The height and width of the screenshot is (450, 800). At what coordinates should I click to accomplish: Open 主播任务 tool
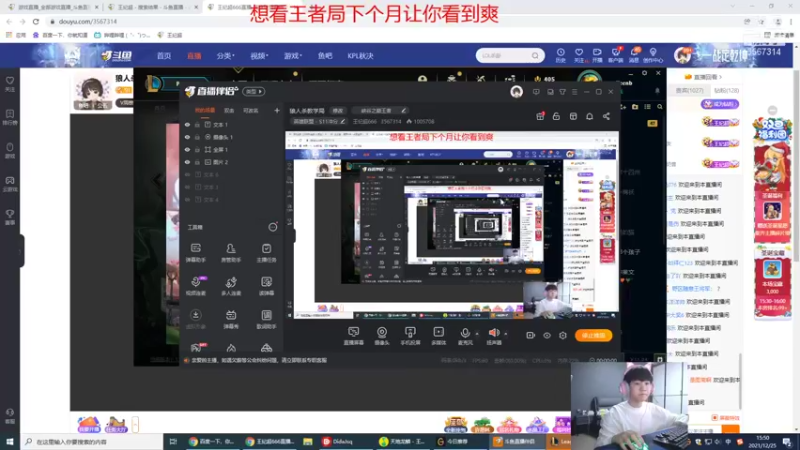coord(266,253)
